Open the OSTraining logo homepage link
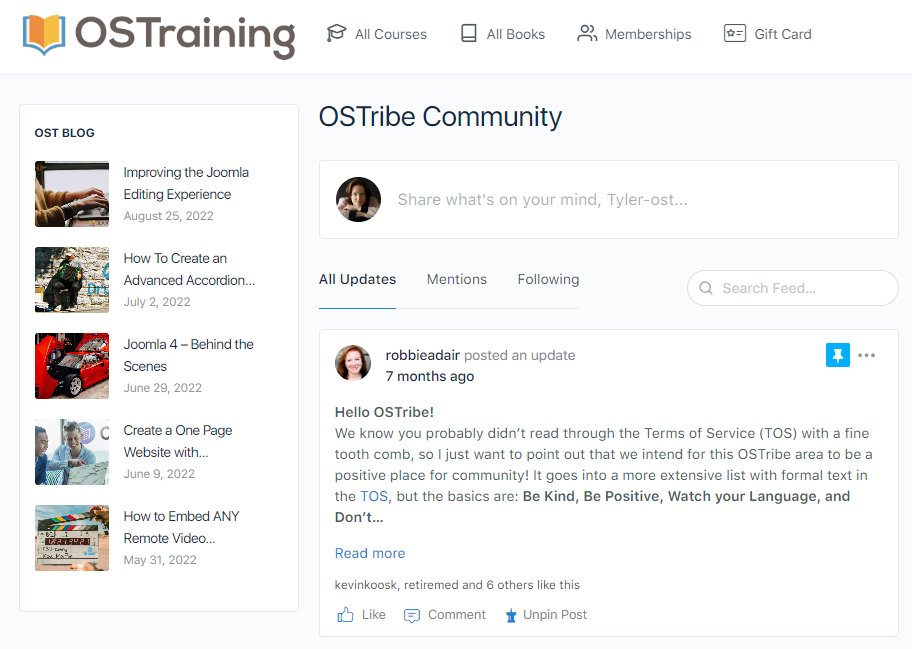The height and width of the screenshot is (649, 912). 159,35
